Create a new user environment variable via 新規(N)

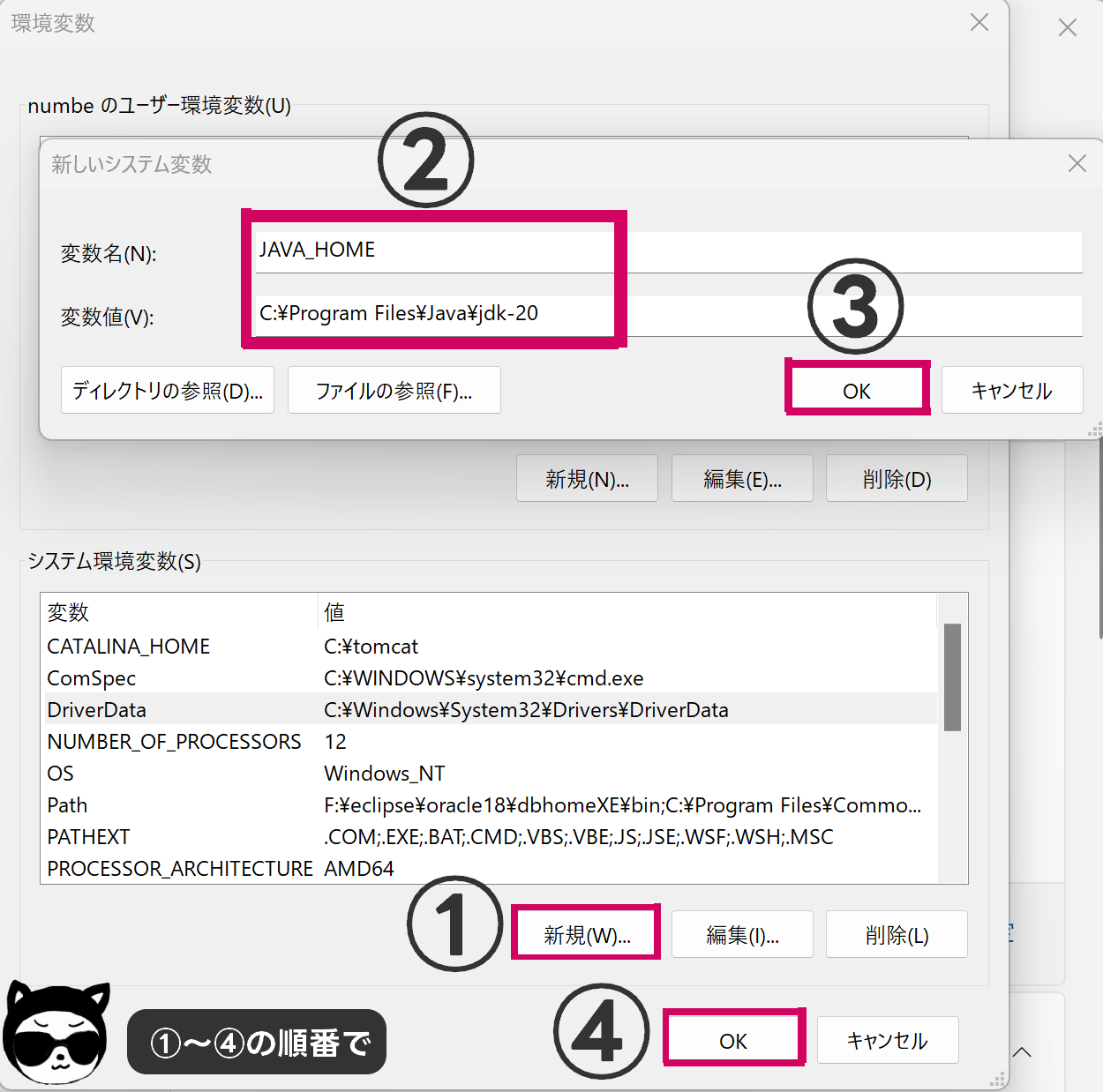coord(586,478)
